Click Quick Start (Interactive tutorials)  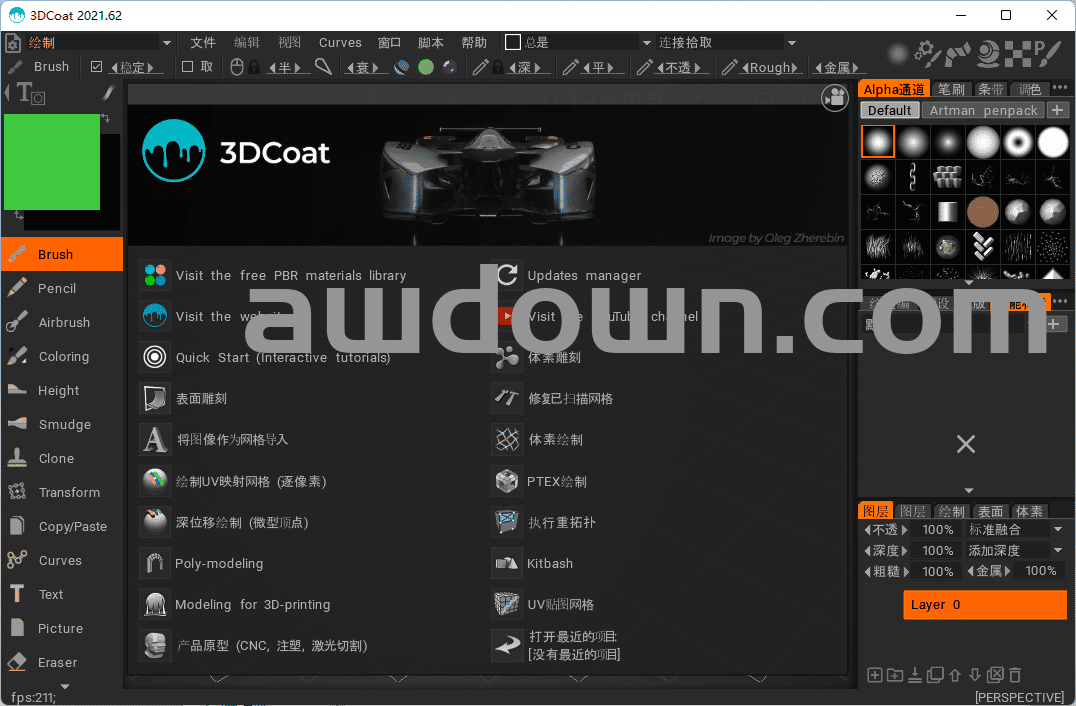pyautogui.click(x=283, y=357)
